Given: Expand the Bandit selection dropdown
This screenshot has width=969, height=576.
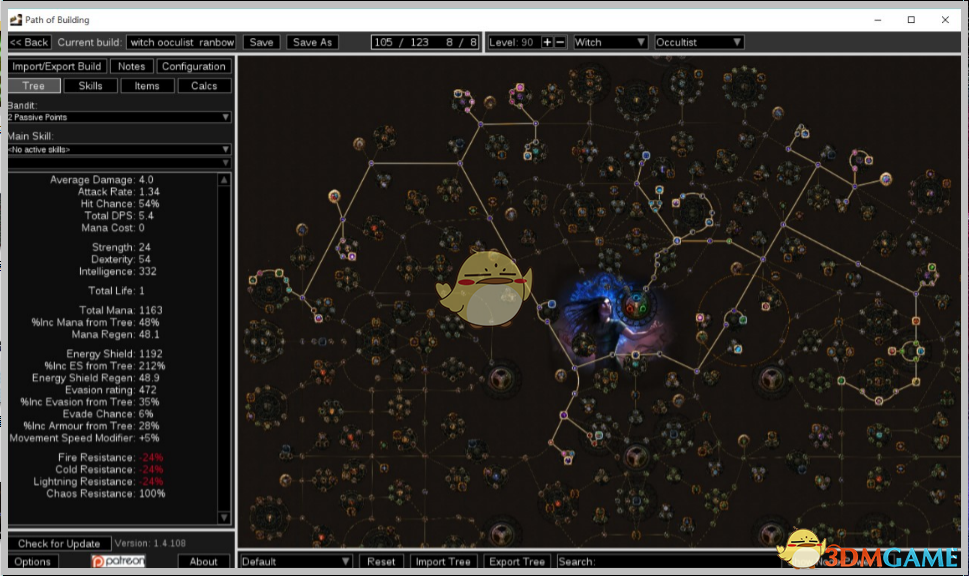Looking at the screenshot, I should pyautogui.click(x=119, y=117).
